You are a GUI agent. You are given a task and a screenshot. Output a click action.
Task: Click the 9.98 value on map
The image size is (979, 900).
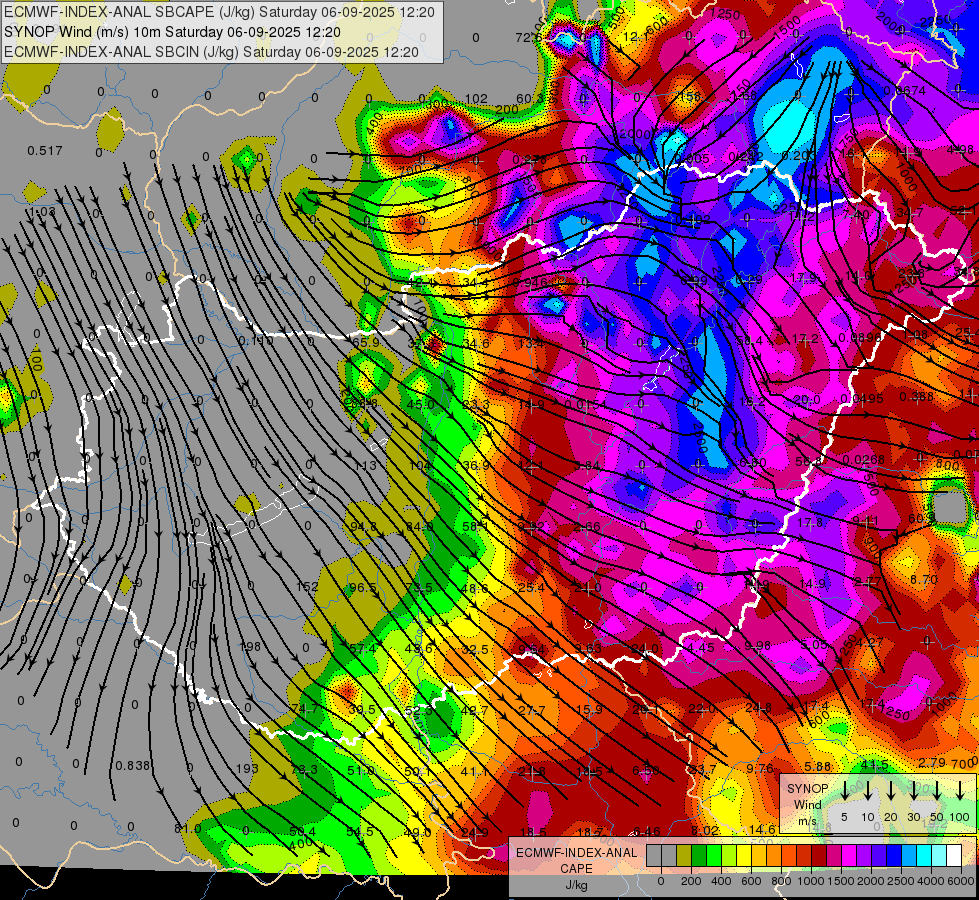[x=758, y=645]
